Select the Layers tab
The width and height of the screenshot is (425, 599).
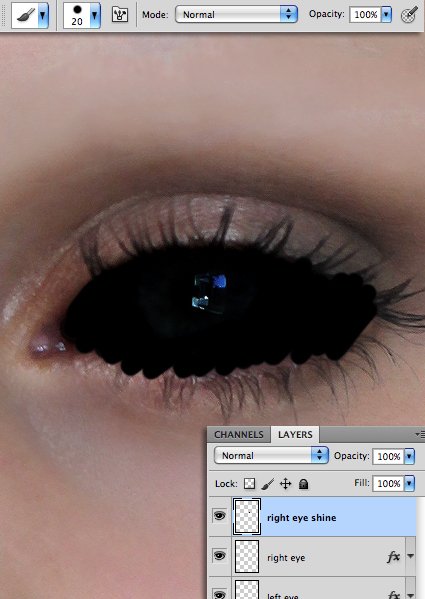tap(295, 435)
